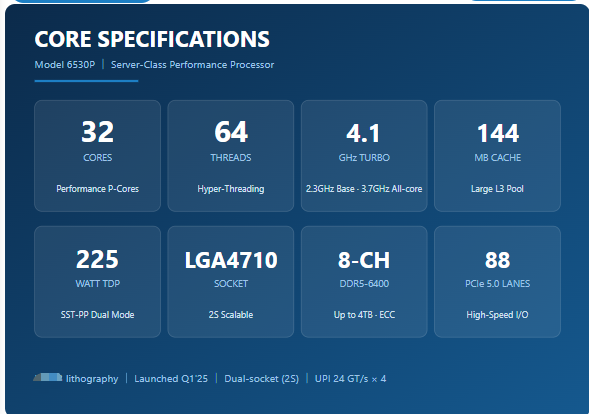This screenshot has width=589, height=414.
Task: Click the blurred lithography value
Action: pyautogui.click(x=48, y=377)
